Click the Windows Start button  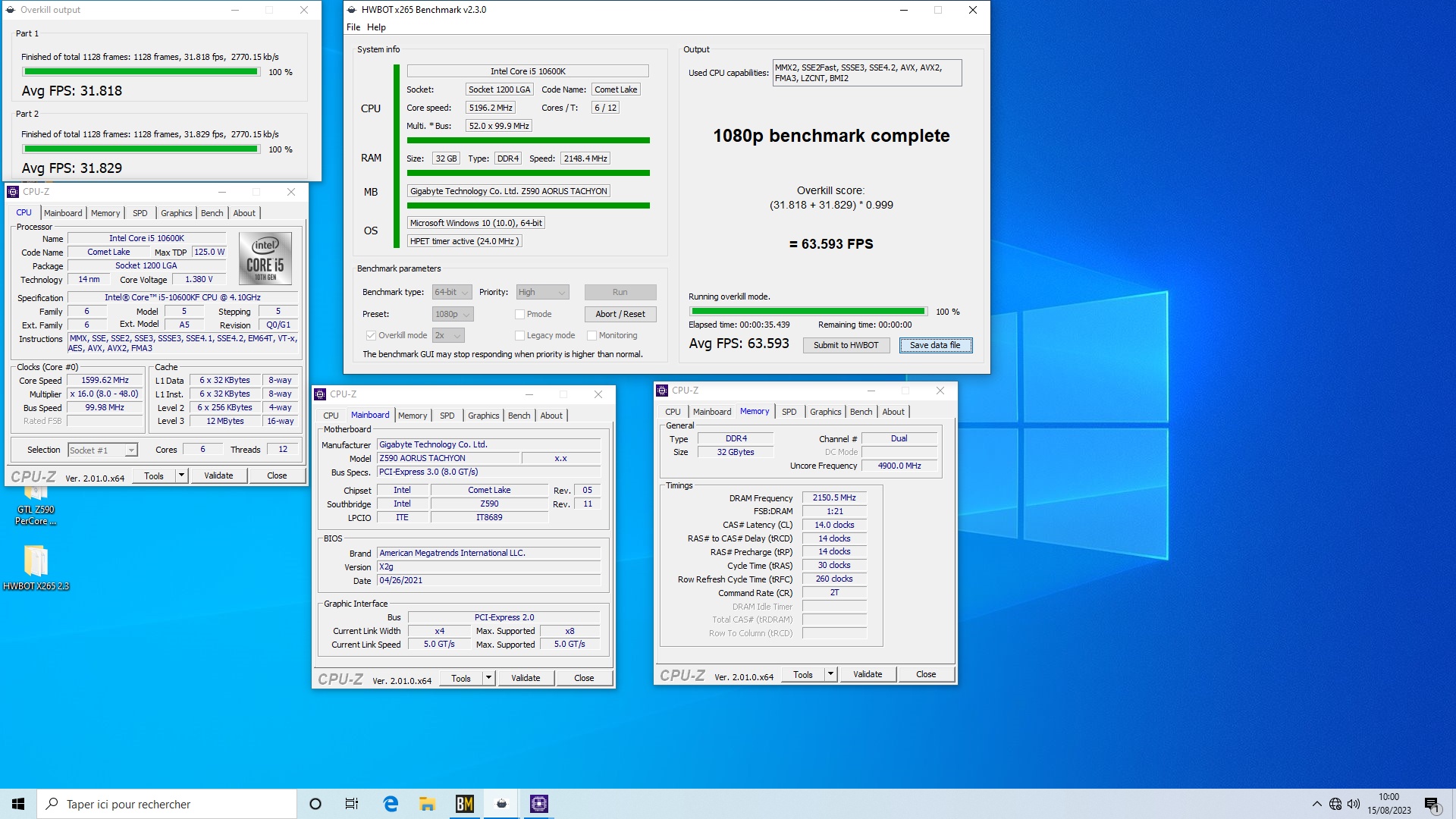pyautogui.click(x=18, y=804)
